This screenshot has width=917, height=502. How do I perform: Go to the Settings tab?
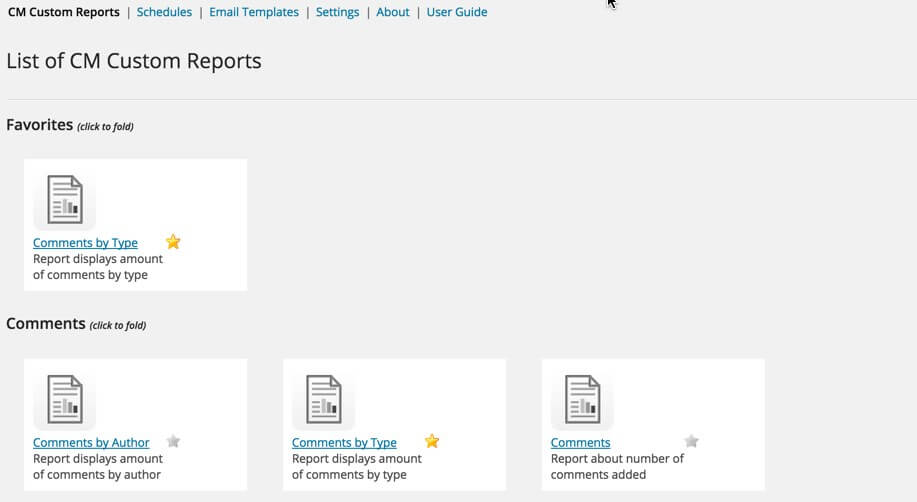click(337, 12)
